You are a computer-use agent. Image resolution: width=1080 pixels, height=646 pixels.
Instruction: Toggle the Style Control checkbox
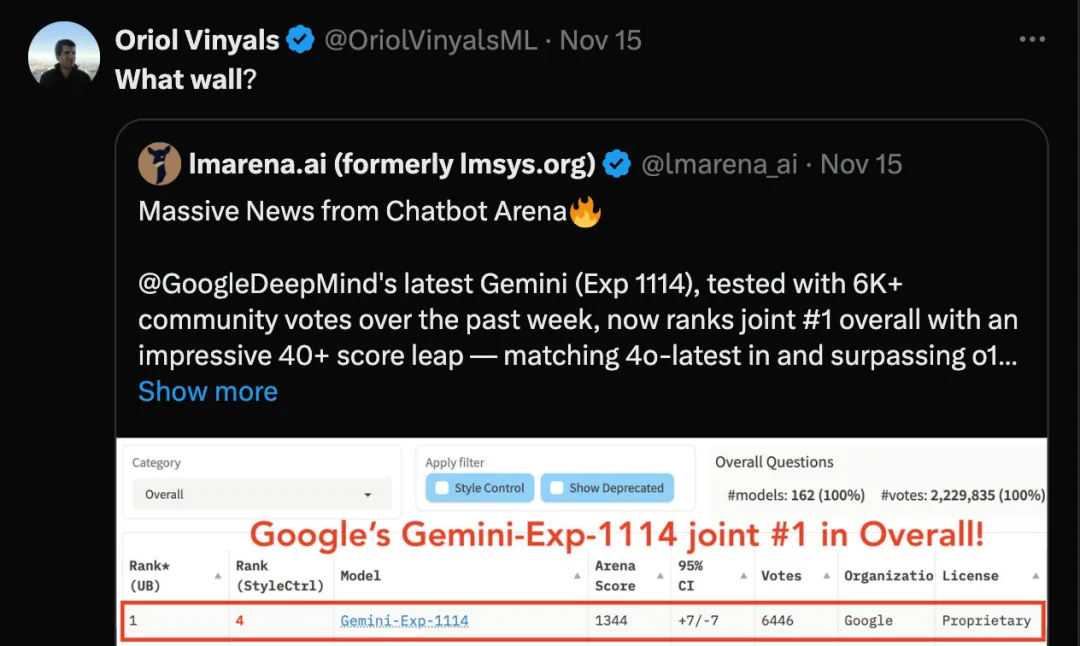coord(442,488)
